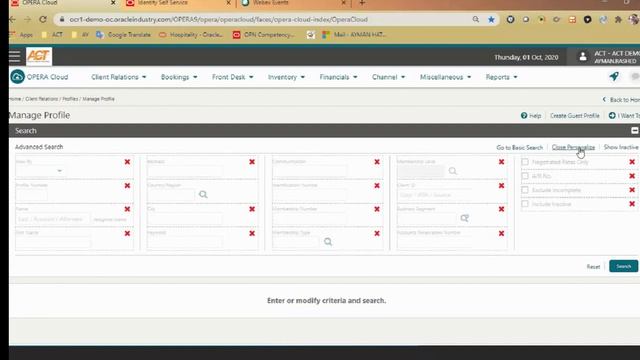Viewport: 640px width, 360px height.
Task: Go to Profiles in the breadcrumb
Action: 70,99
